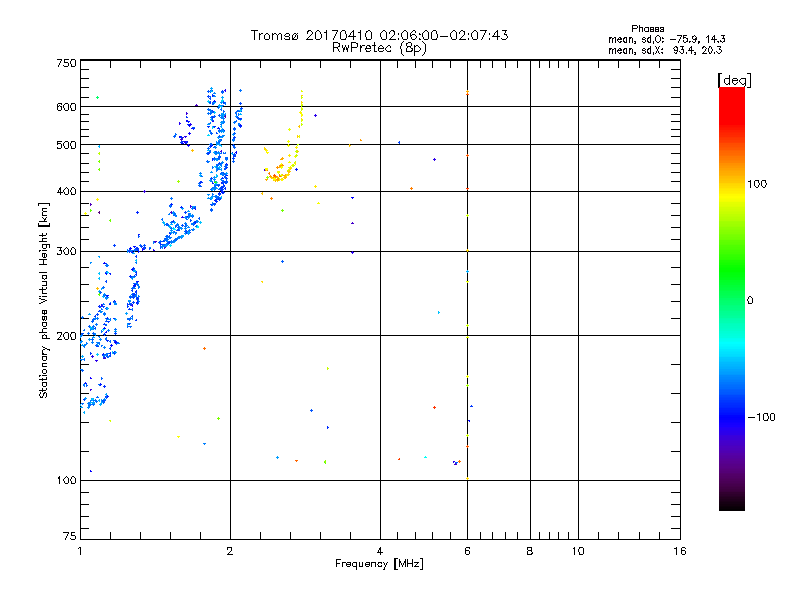This screenshot has height=600, width=800.
Task: Click the '[deg]' colorbar unit label
Action: click(x=734, y=80)
